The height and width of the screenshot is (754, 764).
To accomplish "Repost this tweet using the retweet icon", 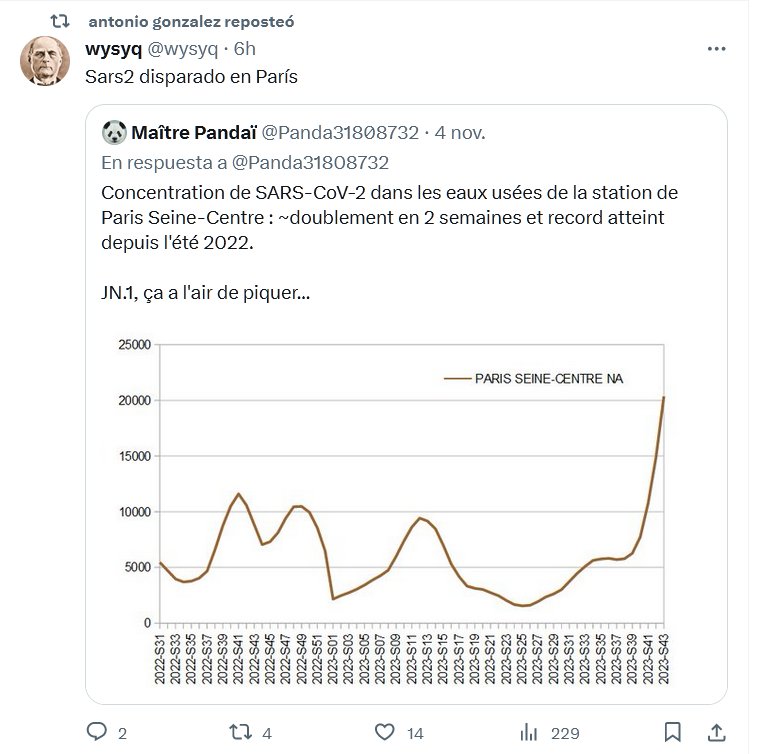I will click(x=240, y=732).
